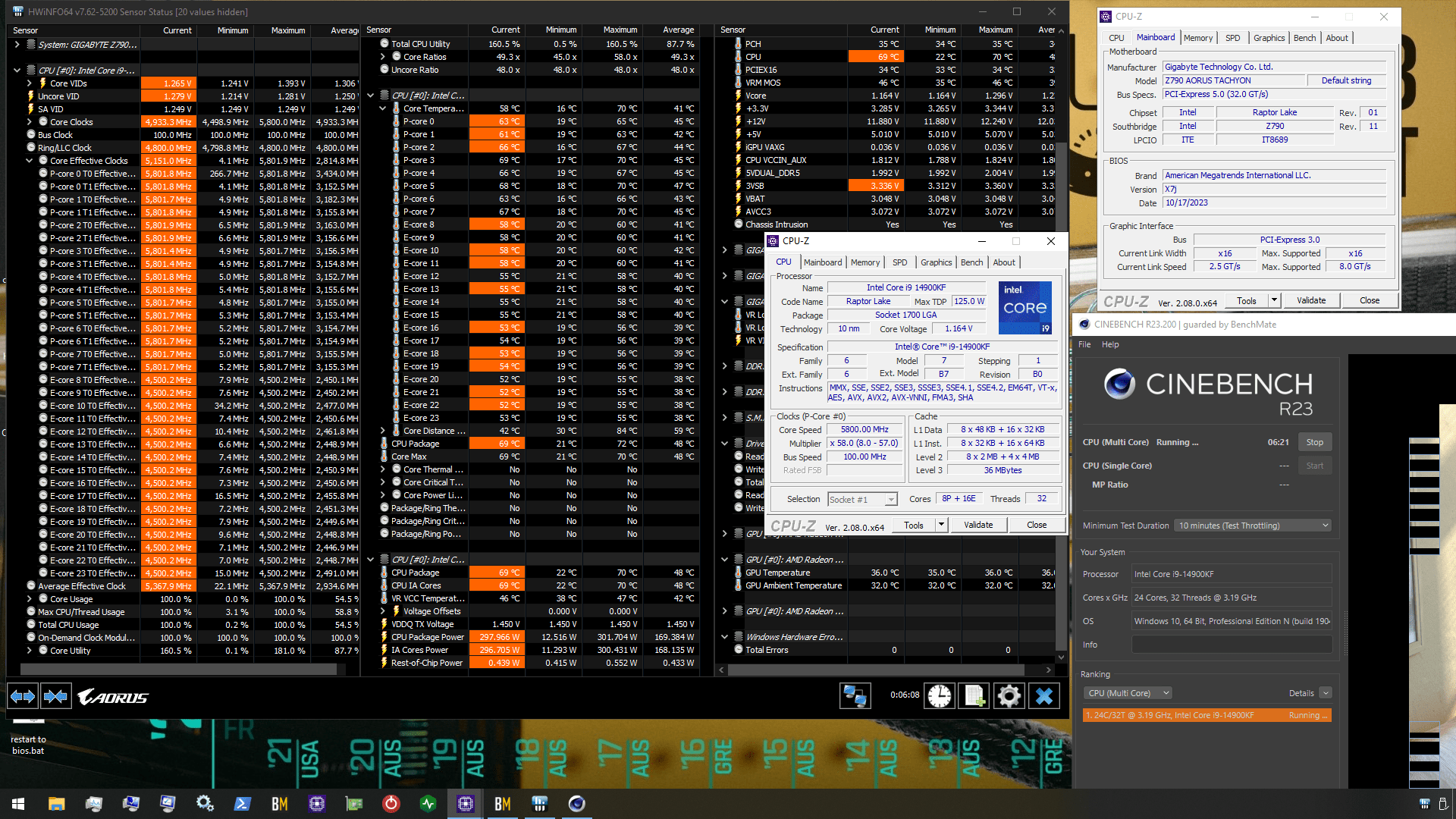This screenshot has height=819, width=1456.
Task: Click Stop for the CPU Multi Core test
Action: [x=1314, y=442]
